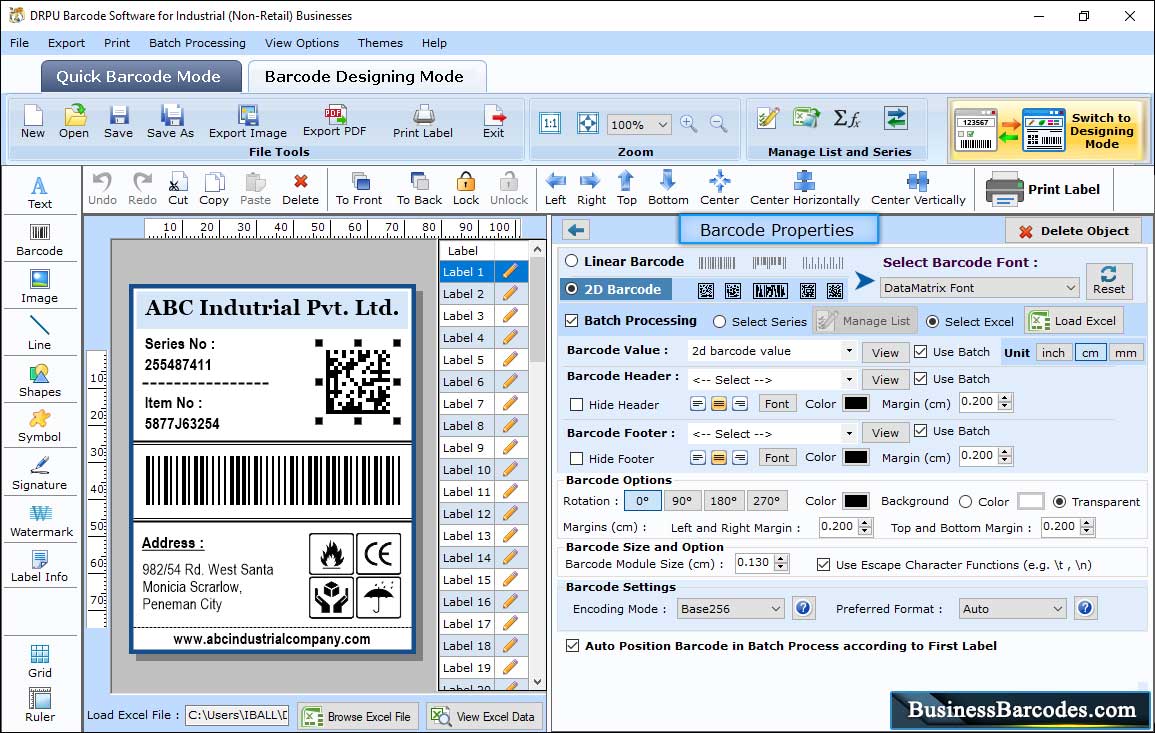Open the Watermark tool
This screenshot has height=733, width=1155.
tap(41, 521)
